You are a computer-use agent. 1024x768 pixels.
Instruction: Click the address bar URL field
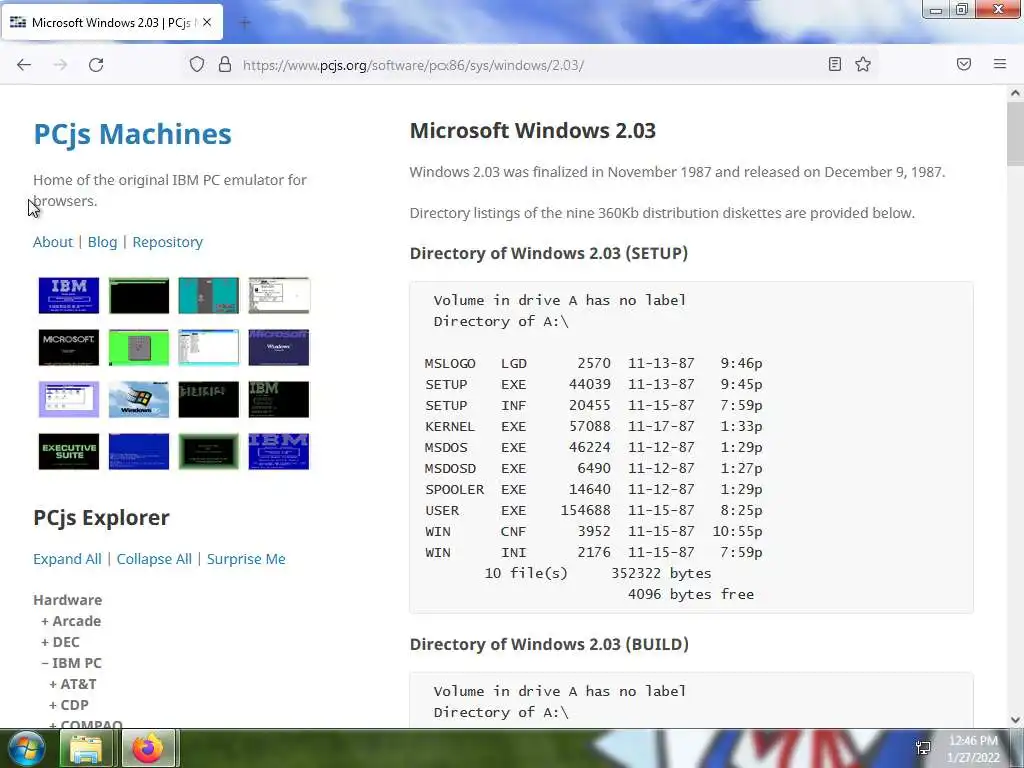pyautogui.click(x=529, y=65)
